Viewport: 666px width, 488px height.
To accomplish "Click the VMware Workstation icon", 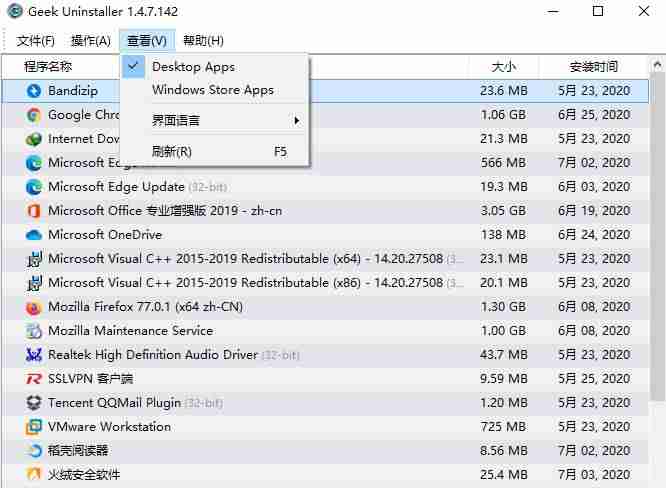I will click(34, 427).
